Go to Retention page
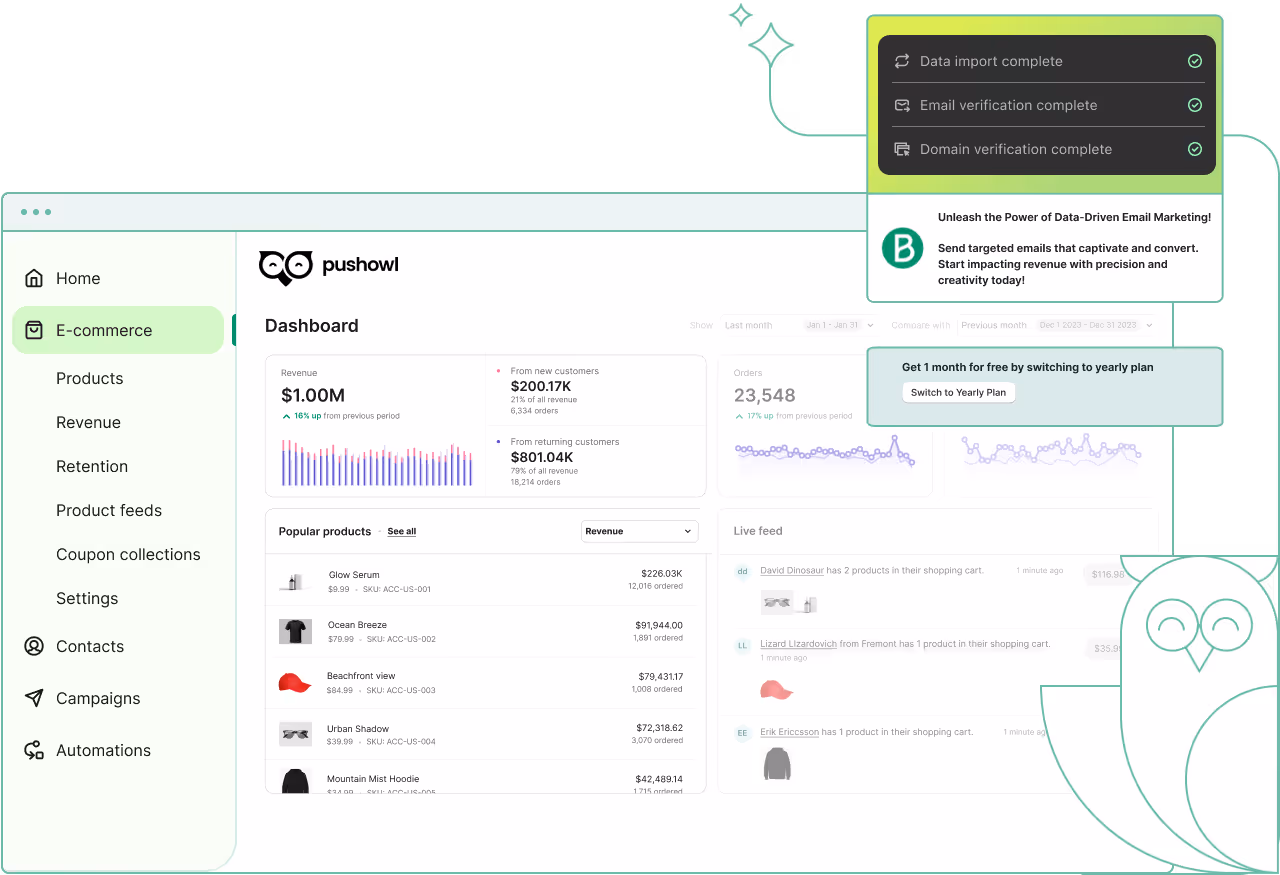This screenshot has width=1280, height=875. (92, 466)
